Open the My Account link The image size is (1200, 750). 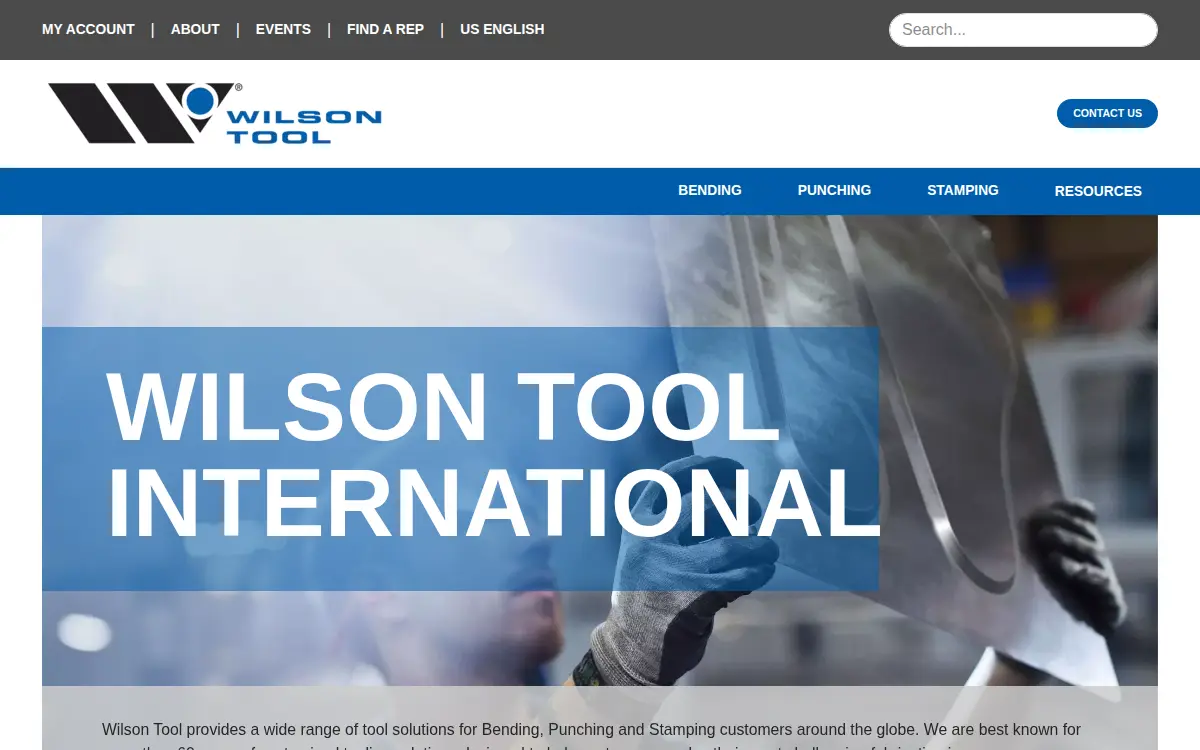pos(88,29)
